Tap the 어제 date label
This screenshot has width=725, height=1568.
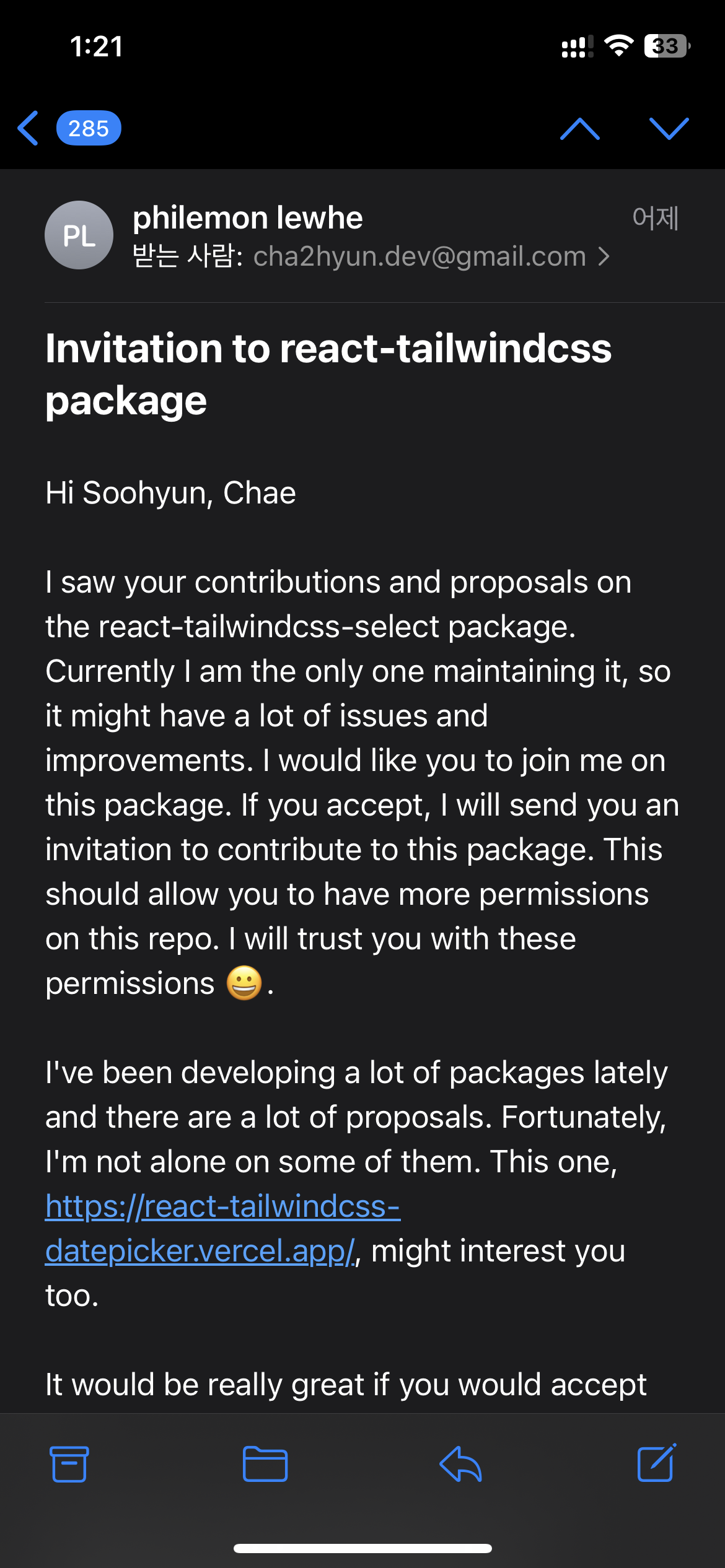(656, 218)
